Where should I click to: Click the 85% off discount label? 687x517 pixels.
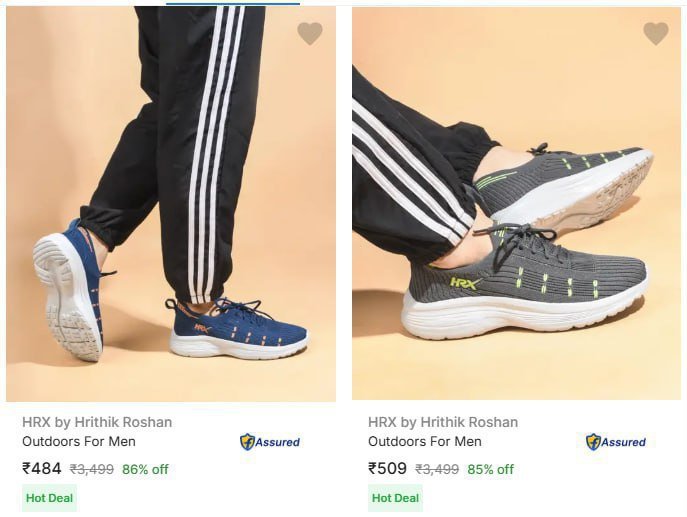click(x=491, y=469)
